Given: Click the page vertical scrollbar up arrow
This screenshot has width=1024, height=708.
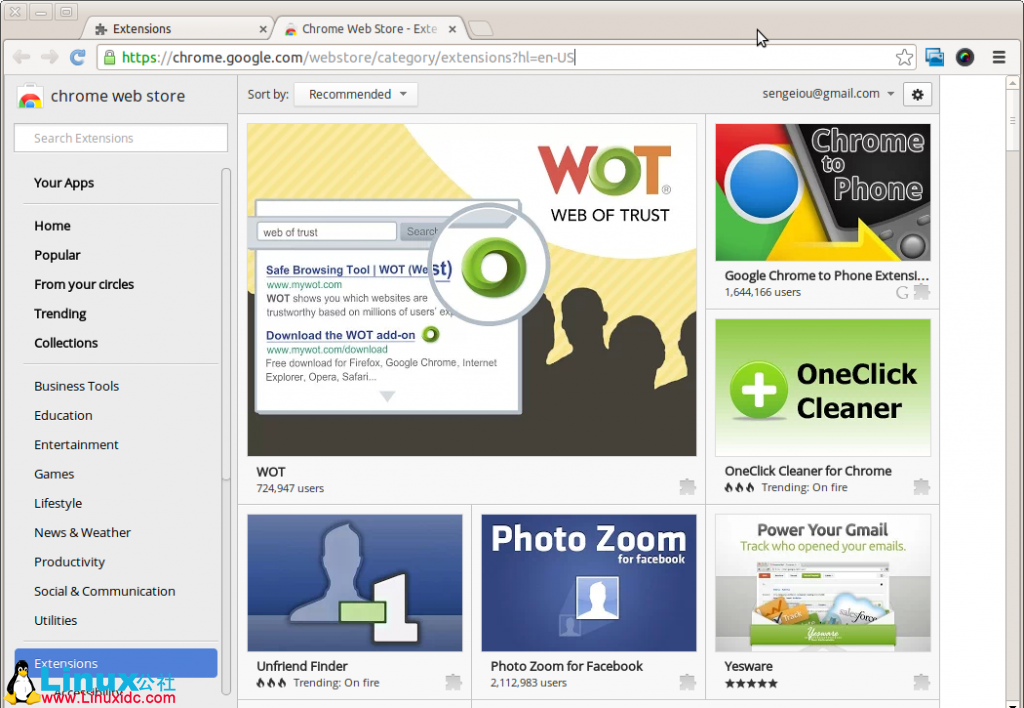Looking at the screenshot, I should click(1012, 82).
